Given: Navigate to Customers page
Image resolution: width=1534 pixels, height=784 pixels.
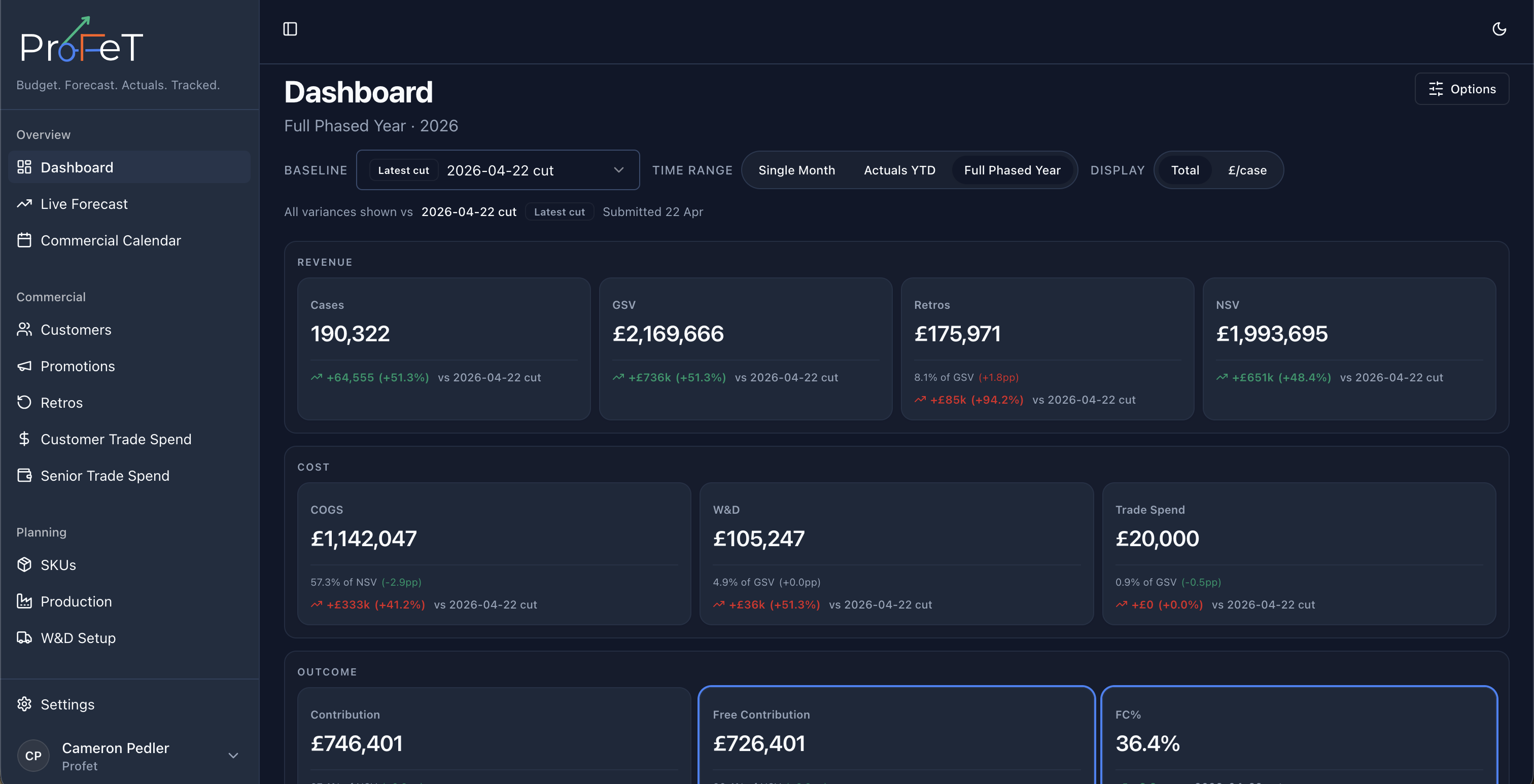Looking at the screenshot, I should [129, 329].
